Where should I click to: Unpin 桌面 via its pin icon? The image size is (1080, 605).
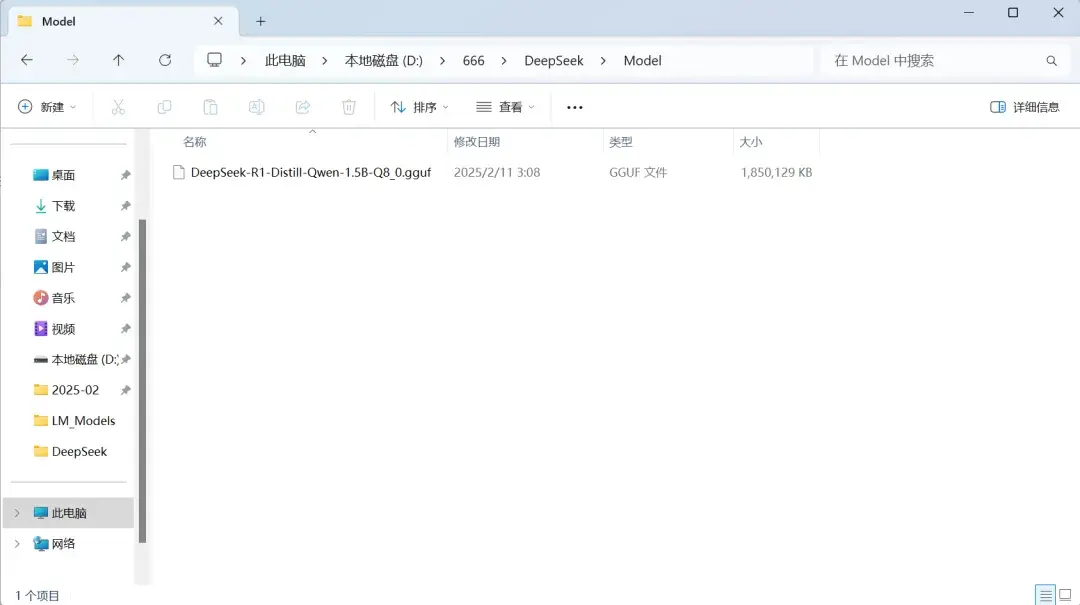pyautogui.click(x=125, y=175)
